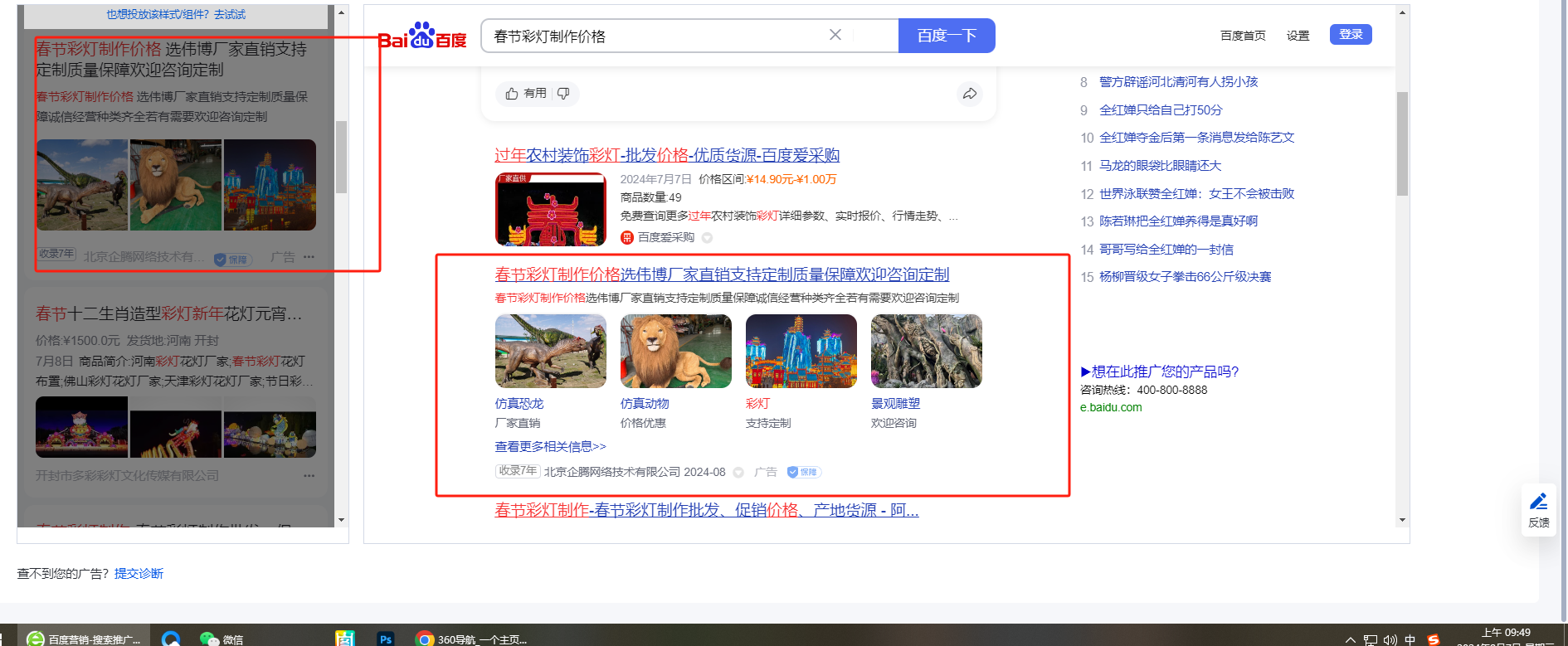Open hot search 哥哥写给全红婵的一封信
The image size is (1568, 646).
coord(1166,250)
